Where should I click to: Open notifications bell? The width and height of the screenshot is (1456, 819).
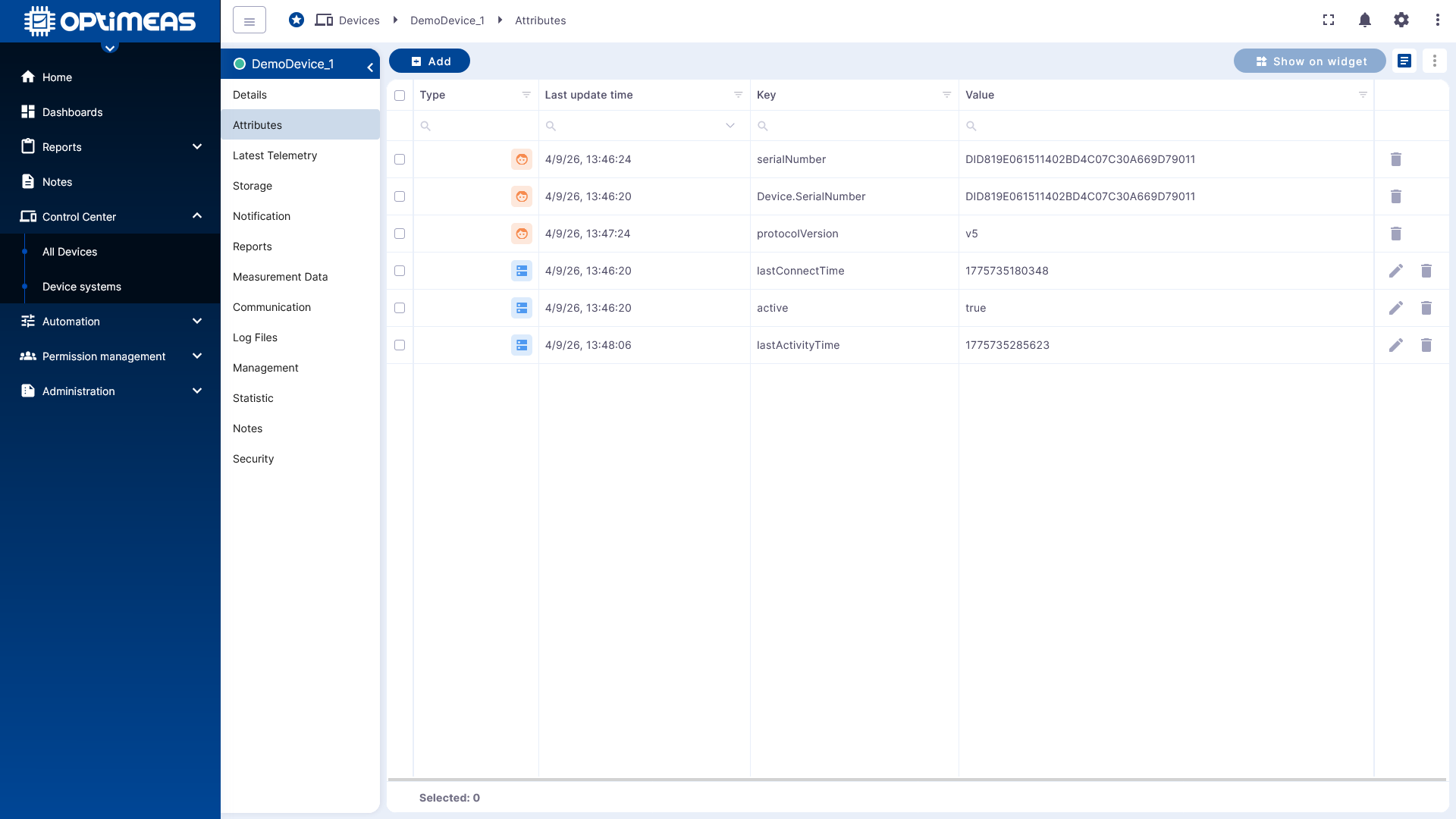[1365, 20]
